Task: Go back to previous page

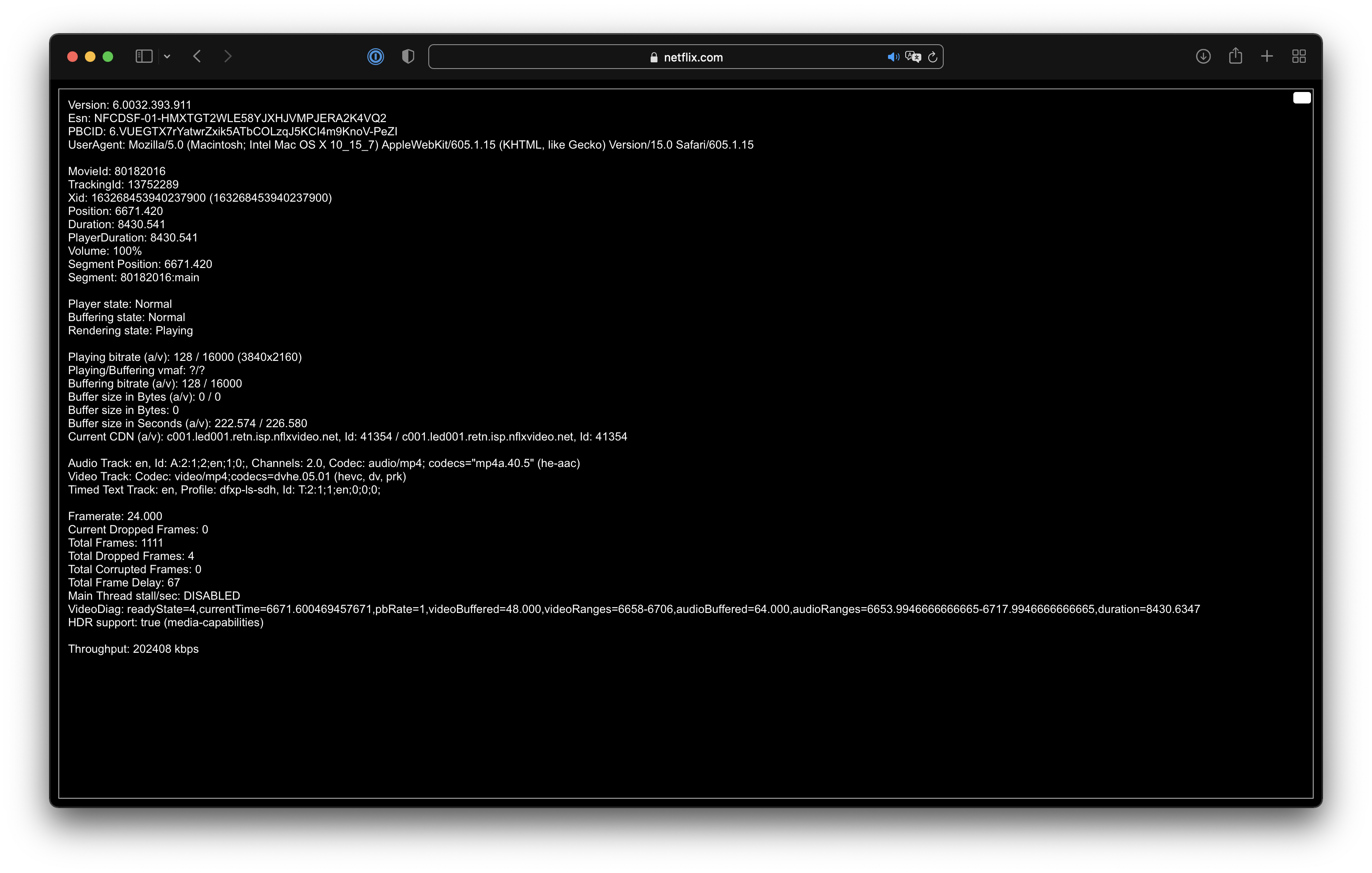Action: (x=197, y=57)
